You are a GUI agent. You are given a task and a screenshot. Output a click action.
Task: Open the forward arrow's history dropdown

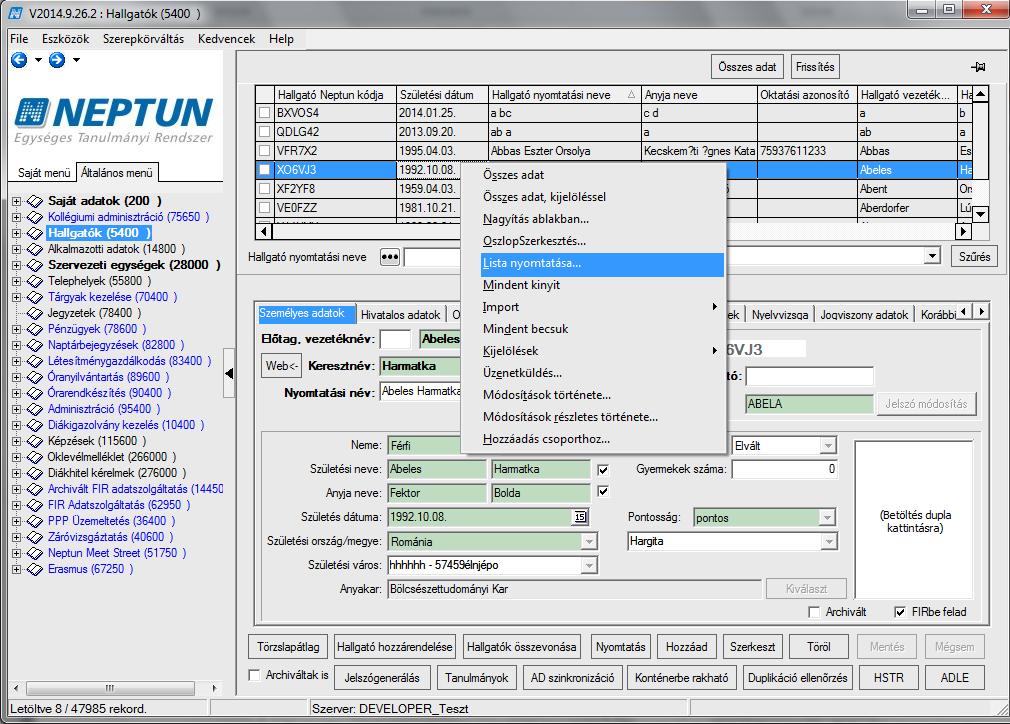click(76, 60)
